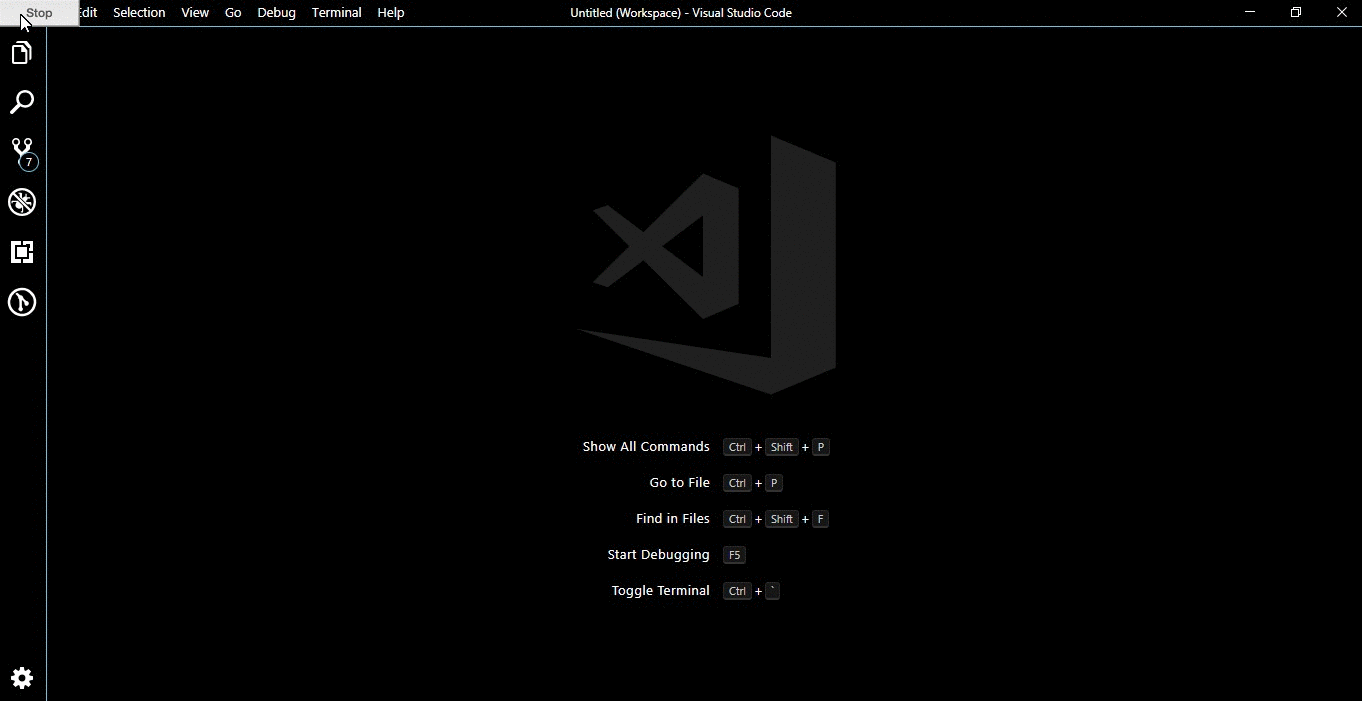Select the Debug icon in the sidebar
1362x701 pixels.
tap(21, 202)
